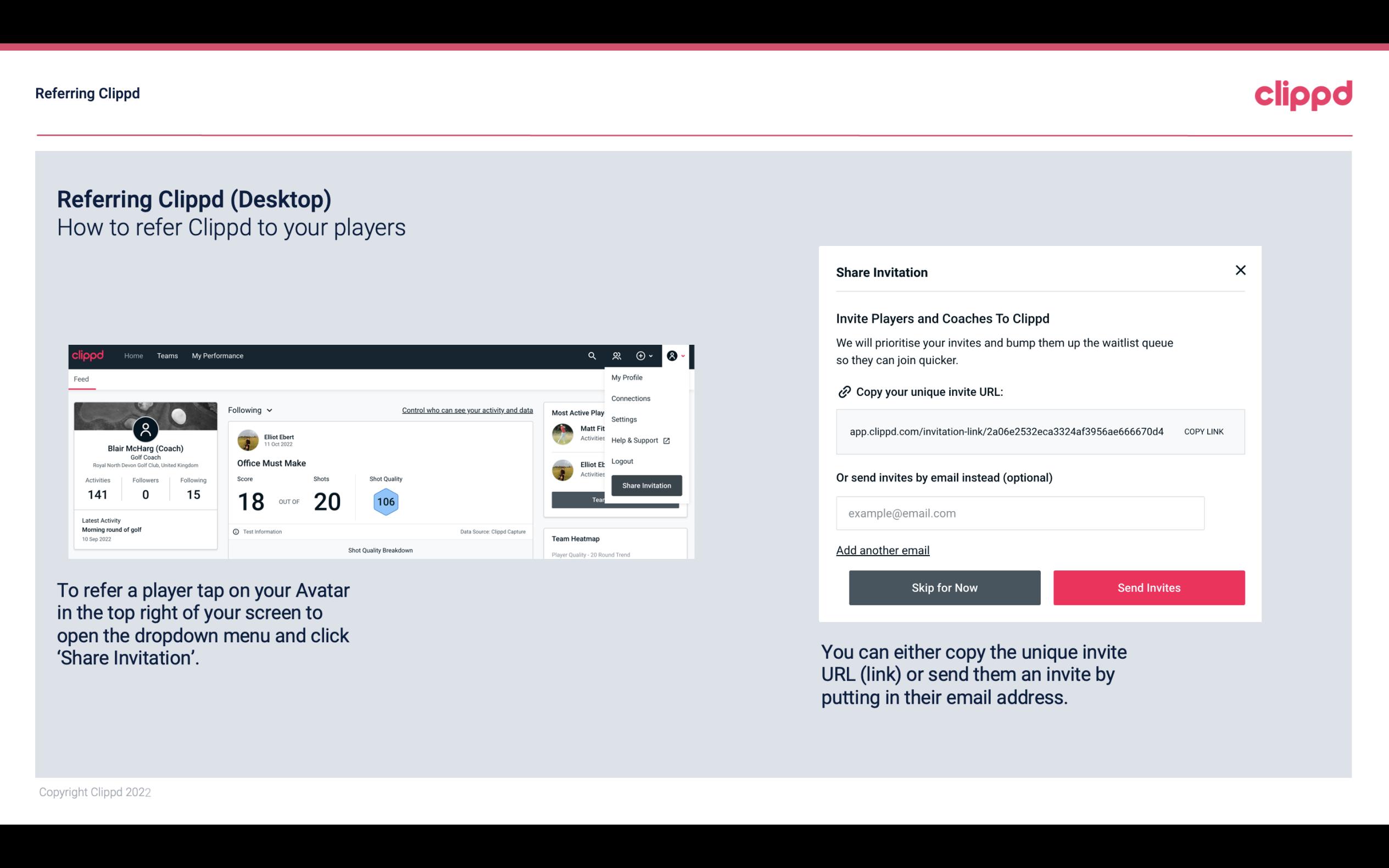
Task: Click the notifications/connections icon in navbar
Action: point(618,355)
